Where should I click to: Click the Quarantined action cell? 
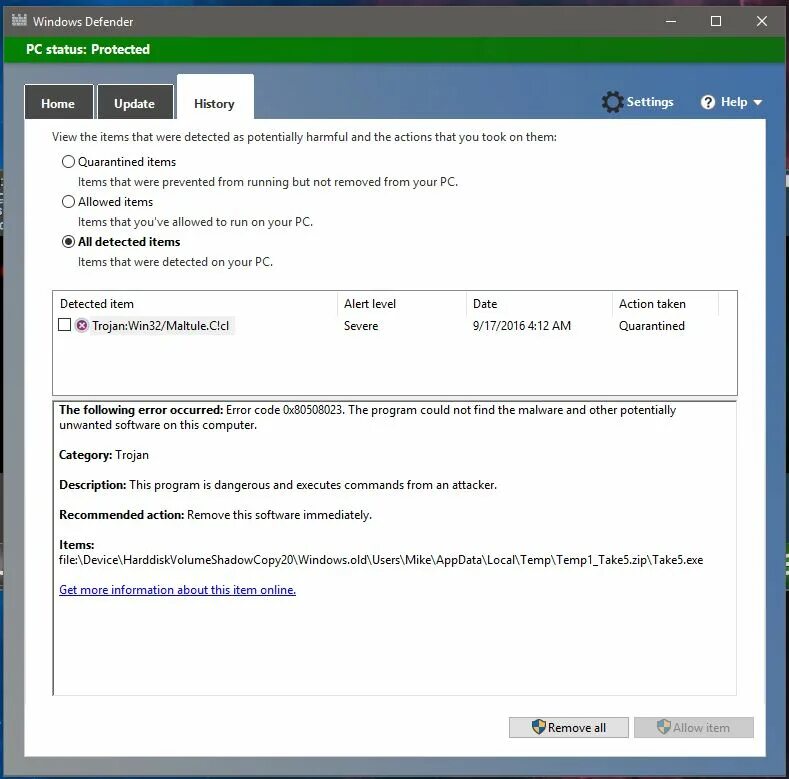(x=652, y=326)
